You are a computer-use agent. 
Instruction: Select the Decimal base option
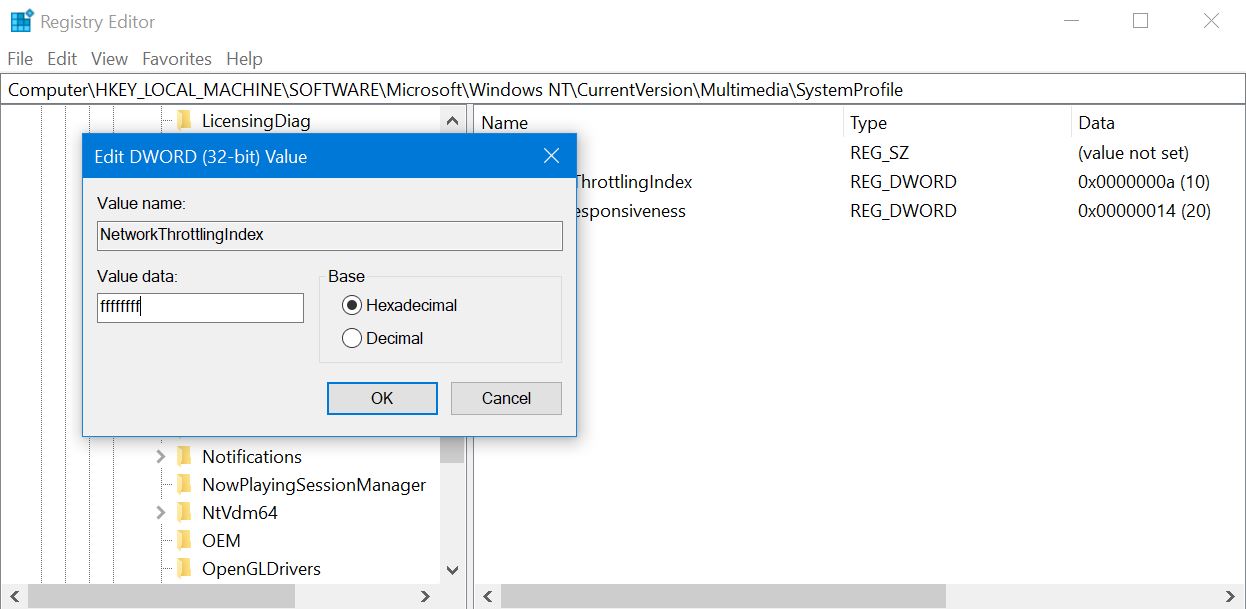click(x=352, y=338)
